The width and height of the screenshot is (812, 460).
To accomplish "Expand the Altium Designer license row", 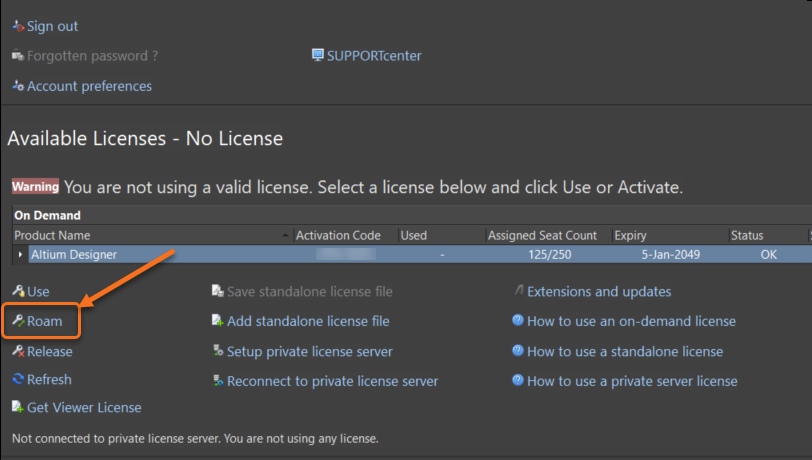I will (x=21, y=255).
